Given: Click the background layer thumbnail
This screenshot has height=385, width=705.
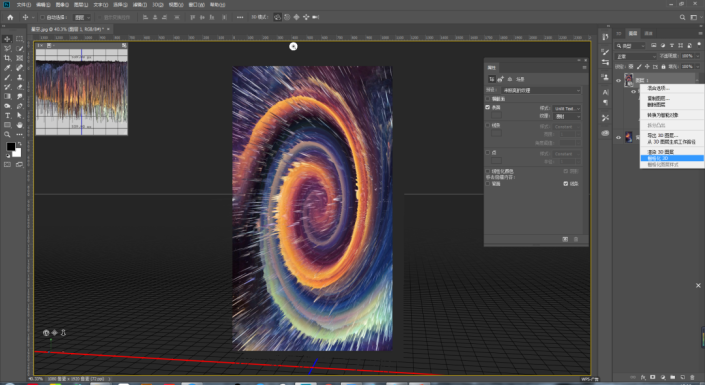Looking at the screenshot, I should click(629, 137).
